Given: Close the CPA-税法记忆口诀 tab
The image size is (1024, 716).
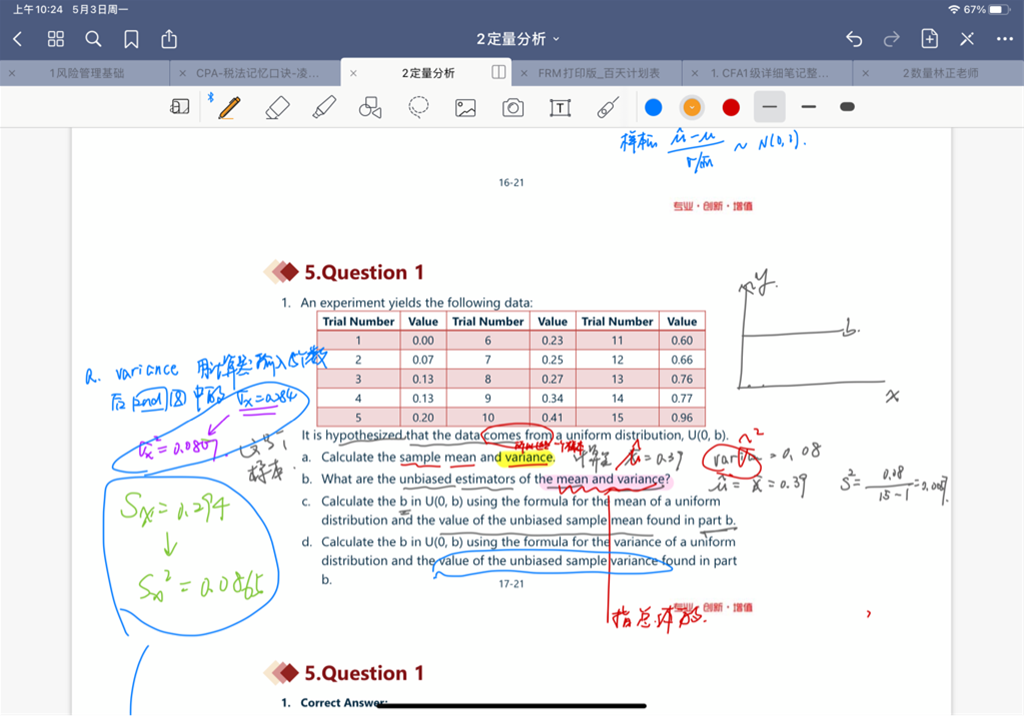Looking at the screenshot, I should [182, 73].
